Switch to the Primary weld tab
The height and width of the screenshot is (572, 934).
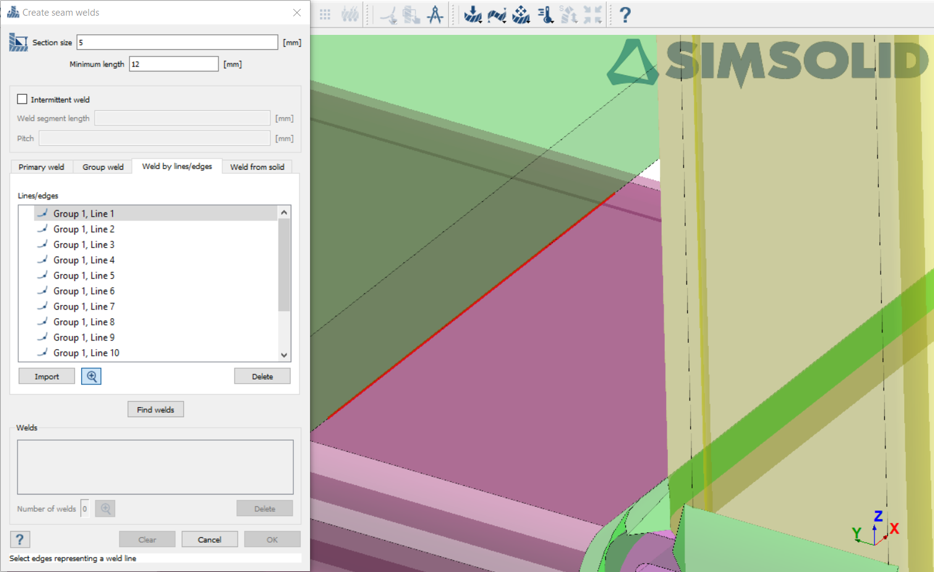41,167
